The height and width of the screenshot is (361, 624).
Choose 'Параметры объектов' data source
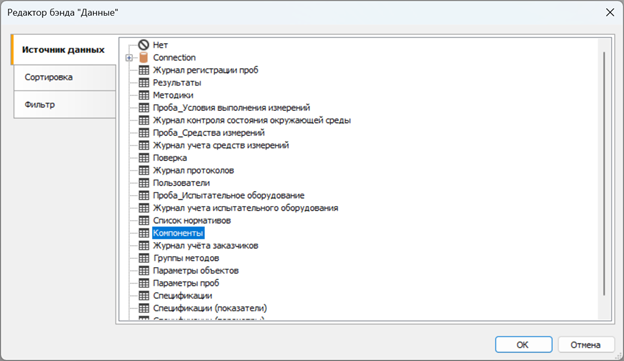point(196,271)
